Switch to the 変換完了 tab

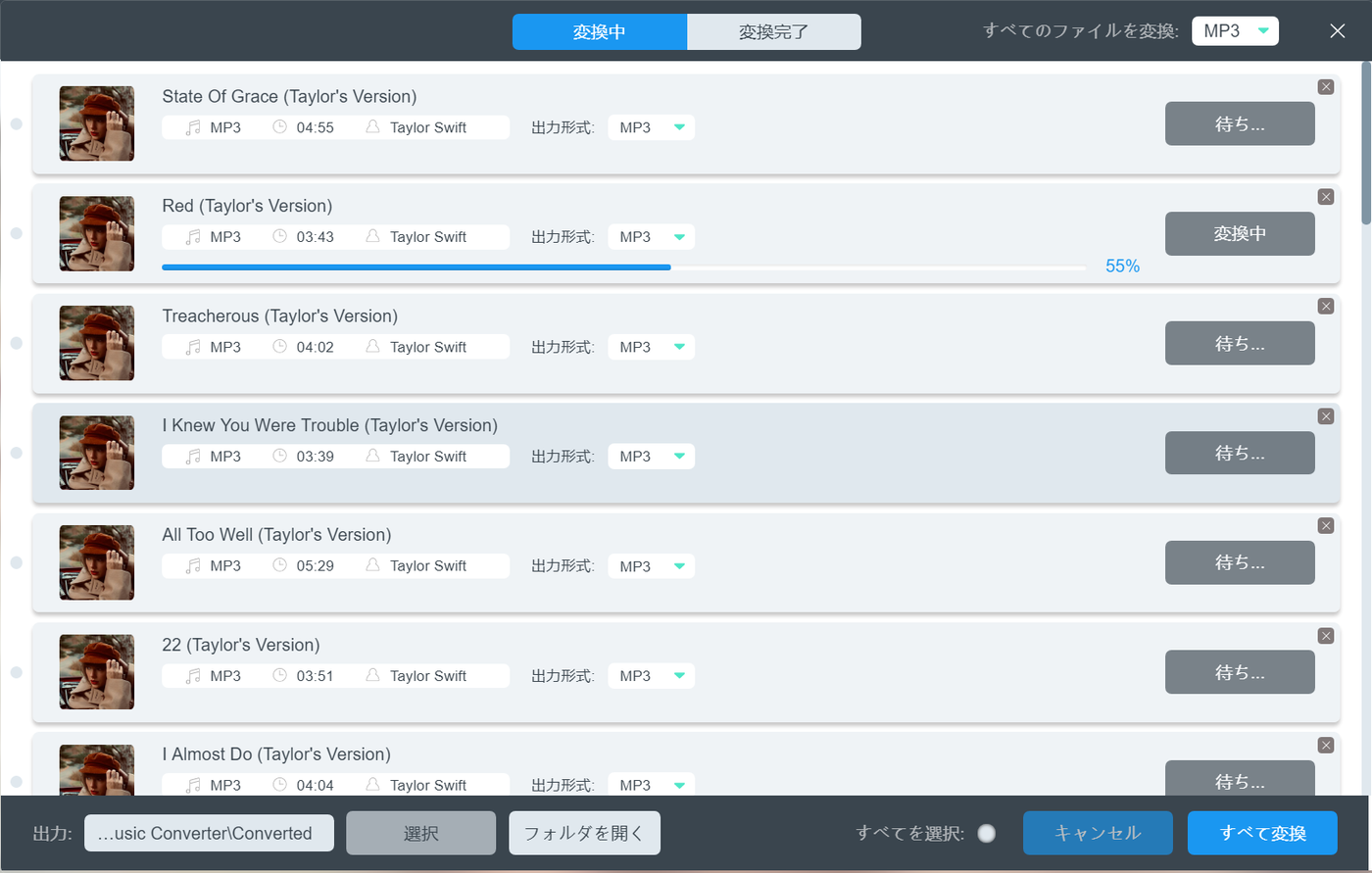coord(774,31)
